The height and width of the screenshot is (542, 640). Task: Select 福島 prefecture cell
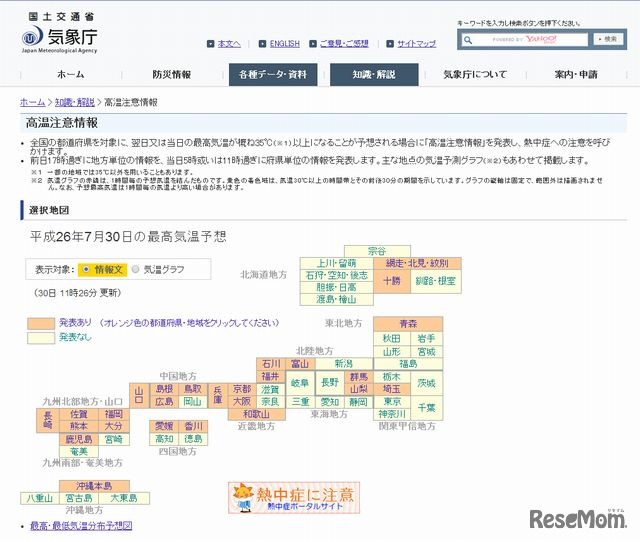[x=408, y=364]
